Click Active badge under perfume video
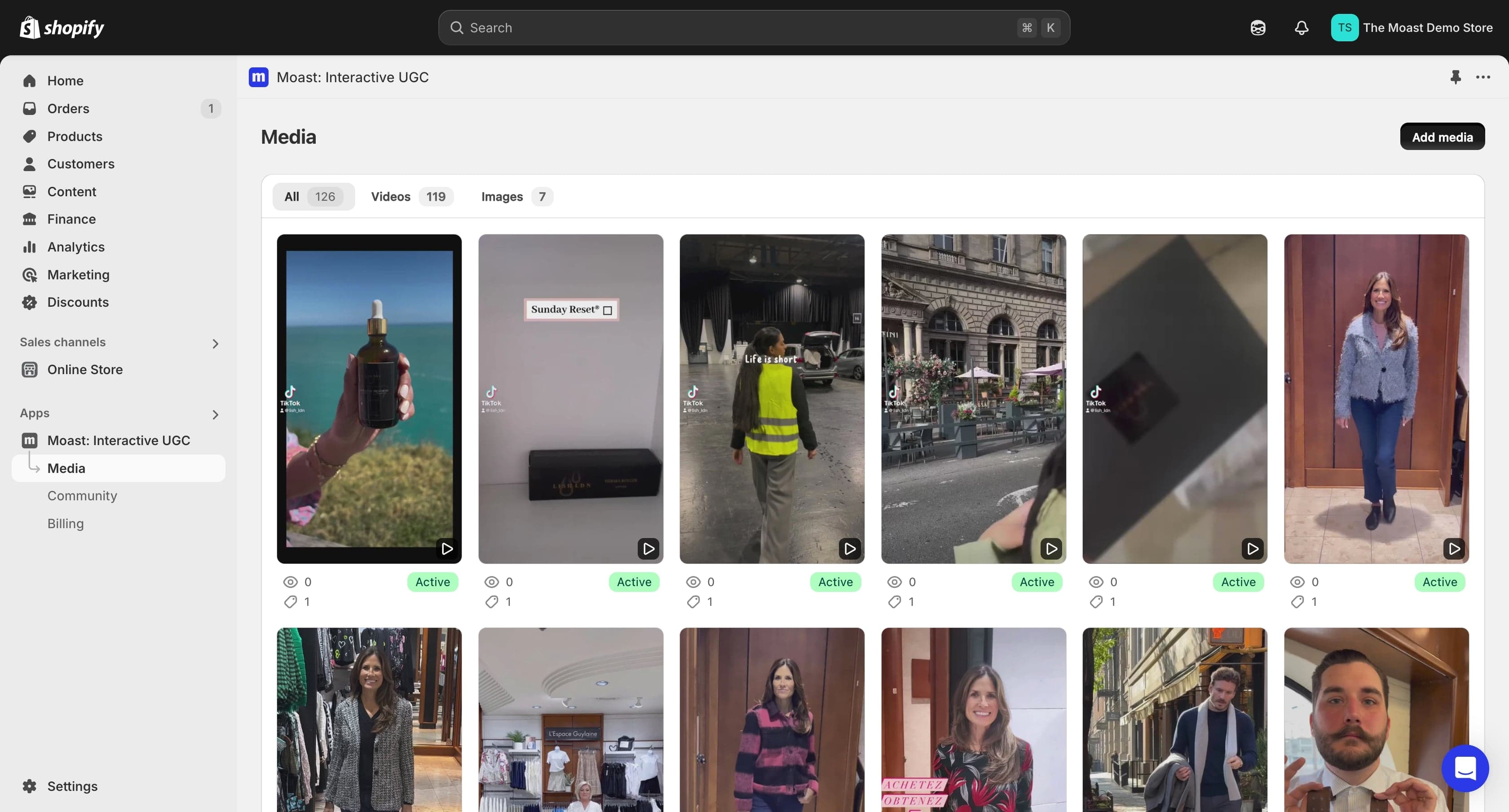The height and width of the screenshot is (812, 1509). coord(432,582)
